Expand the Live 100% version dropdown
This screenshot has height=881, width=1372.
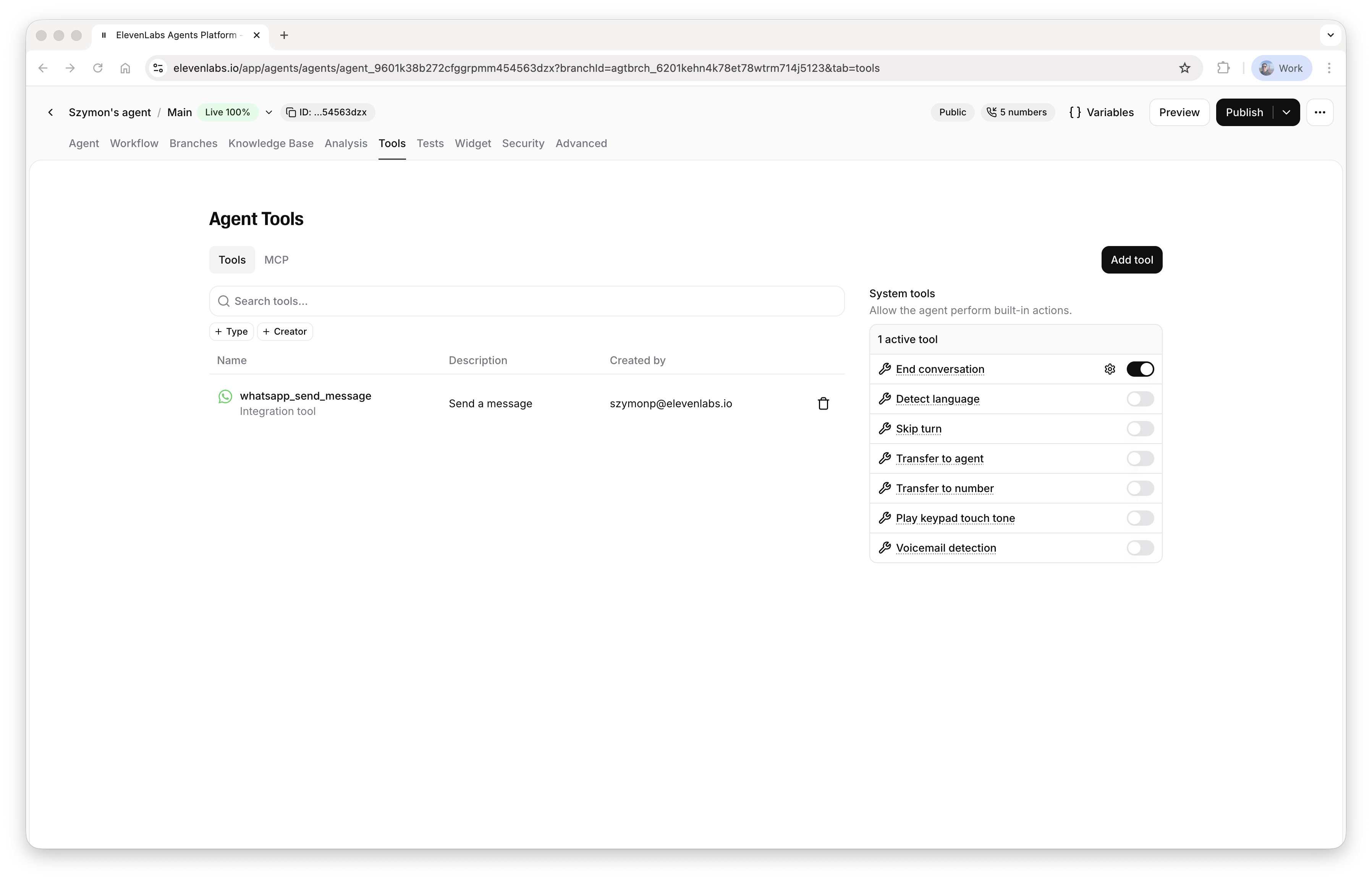coord(269,112)
